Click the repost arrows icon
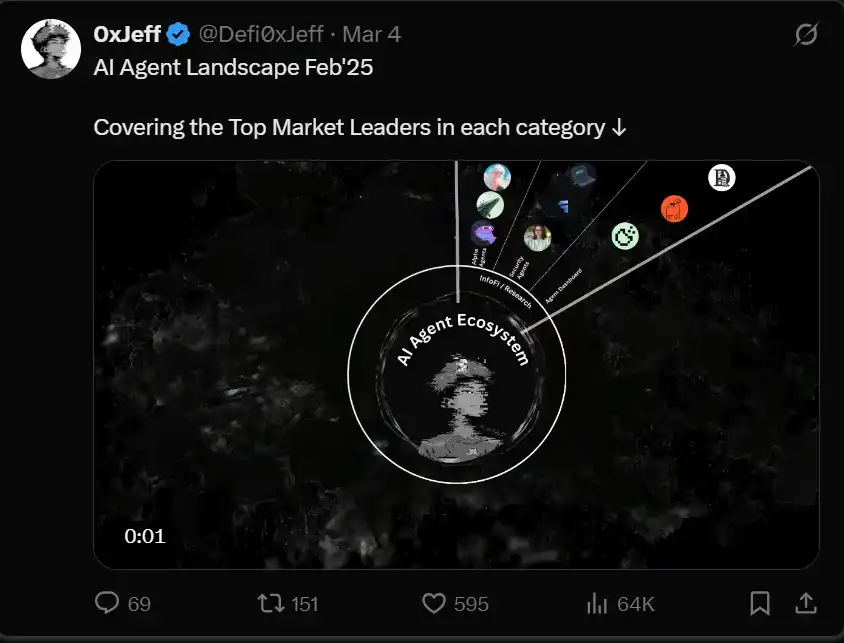The image size is (844, 643). click(269, 603)
